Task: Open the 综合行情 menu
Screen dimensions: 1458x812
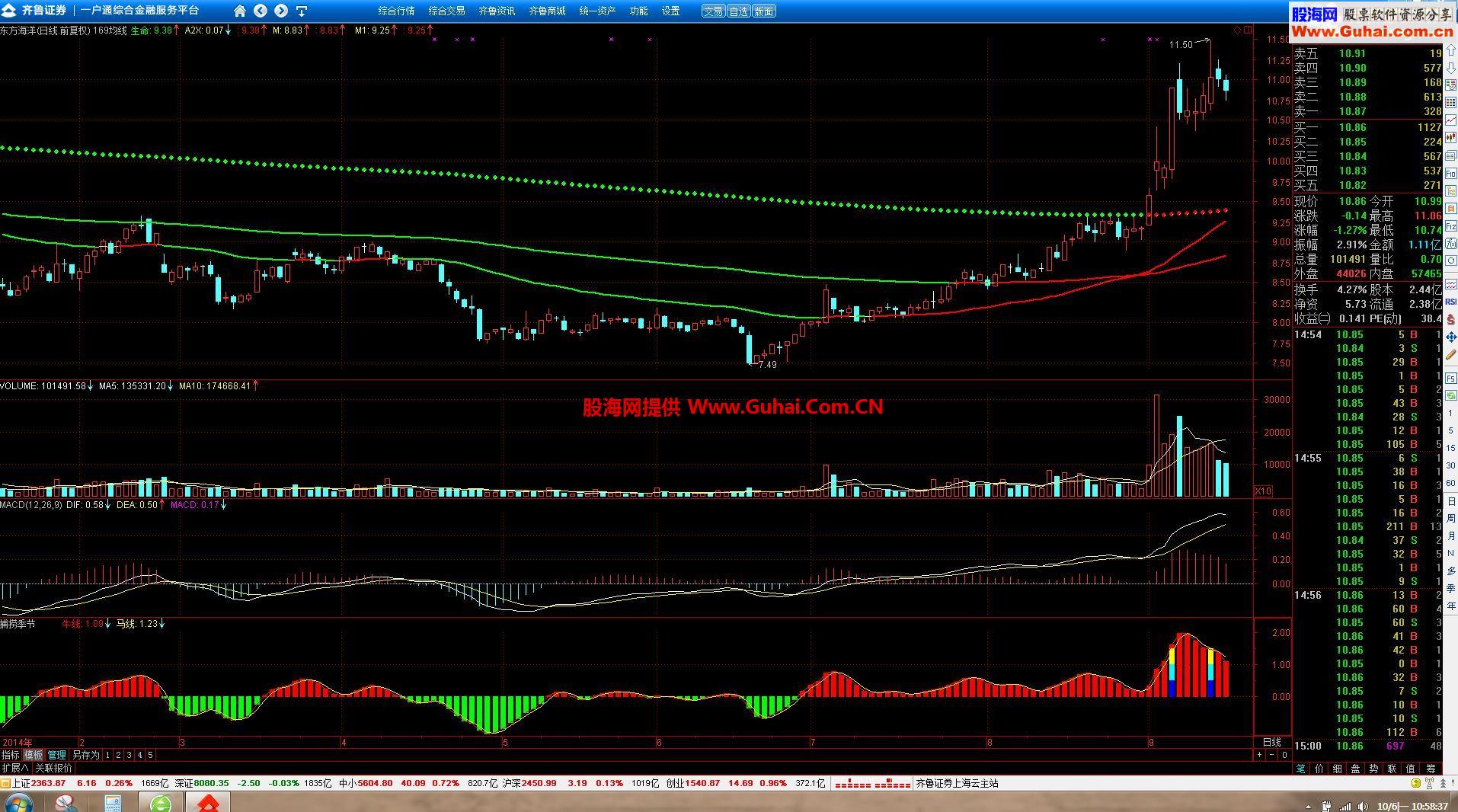Action: (397, 11)
